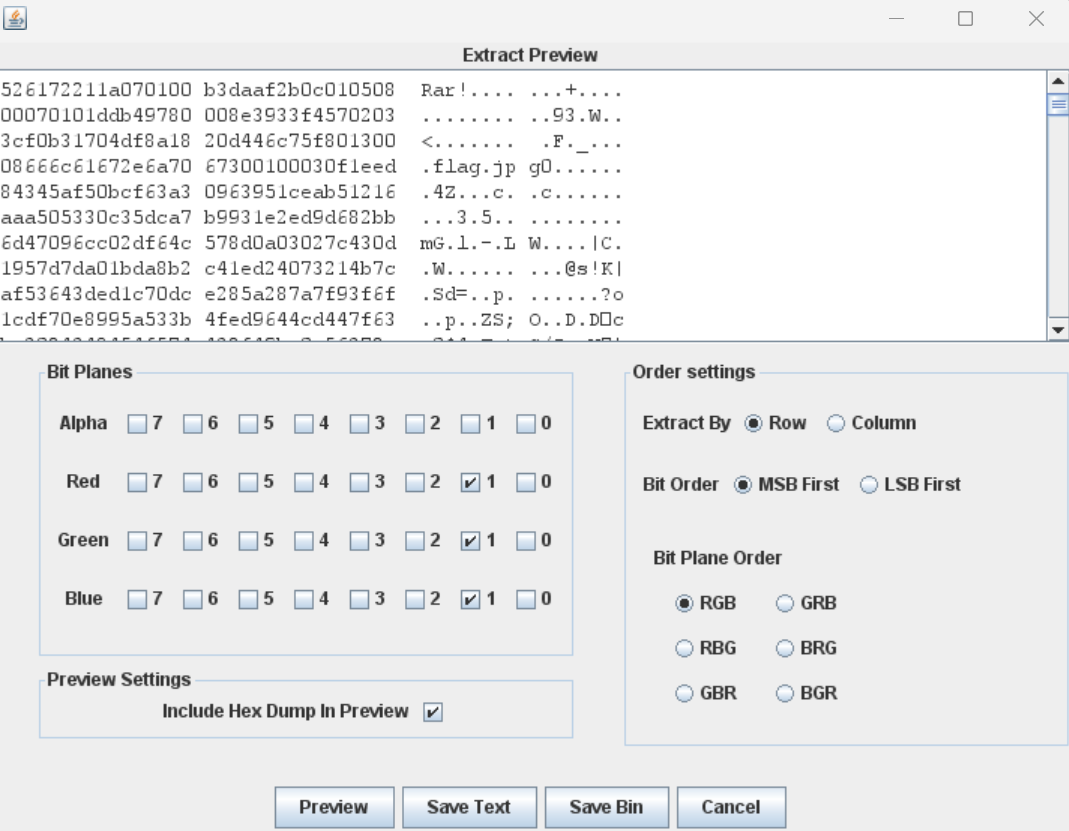Select GRB bit plane order

point(785,603)
